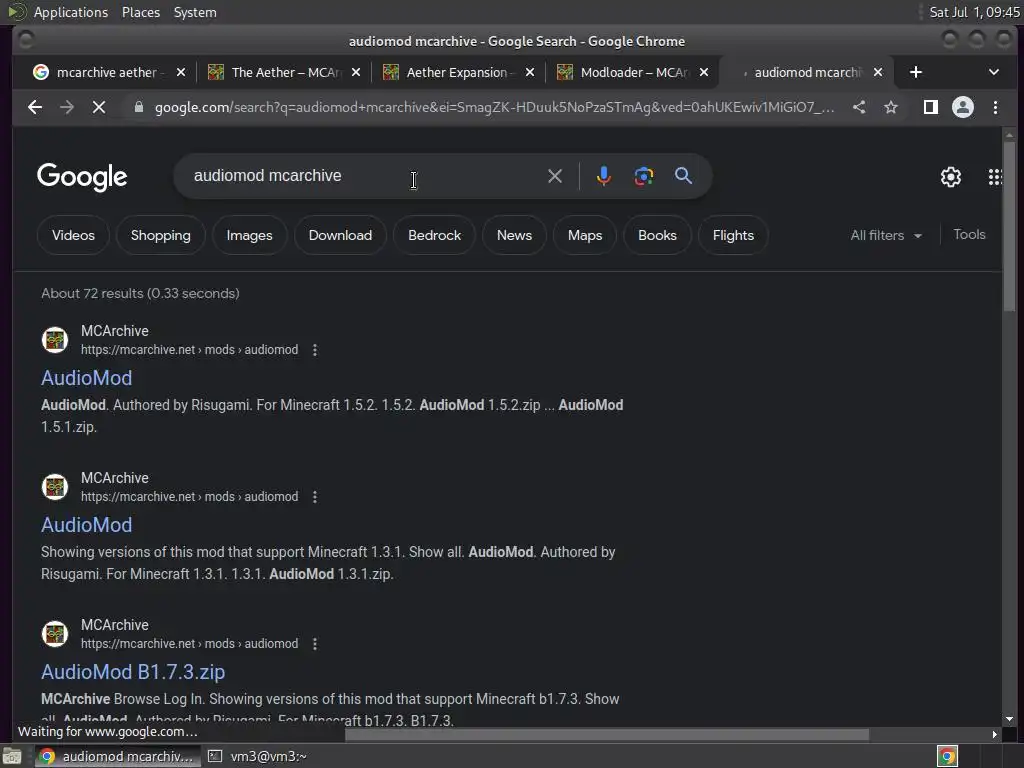This screenshot has height=768, width=1024.
Task: Click the Google logo
Action: click(x=82, y=176)
